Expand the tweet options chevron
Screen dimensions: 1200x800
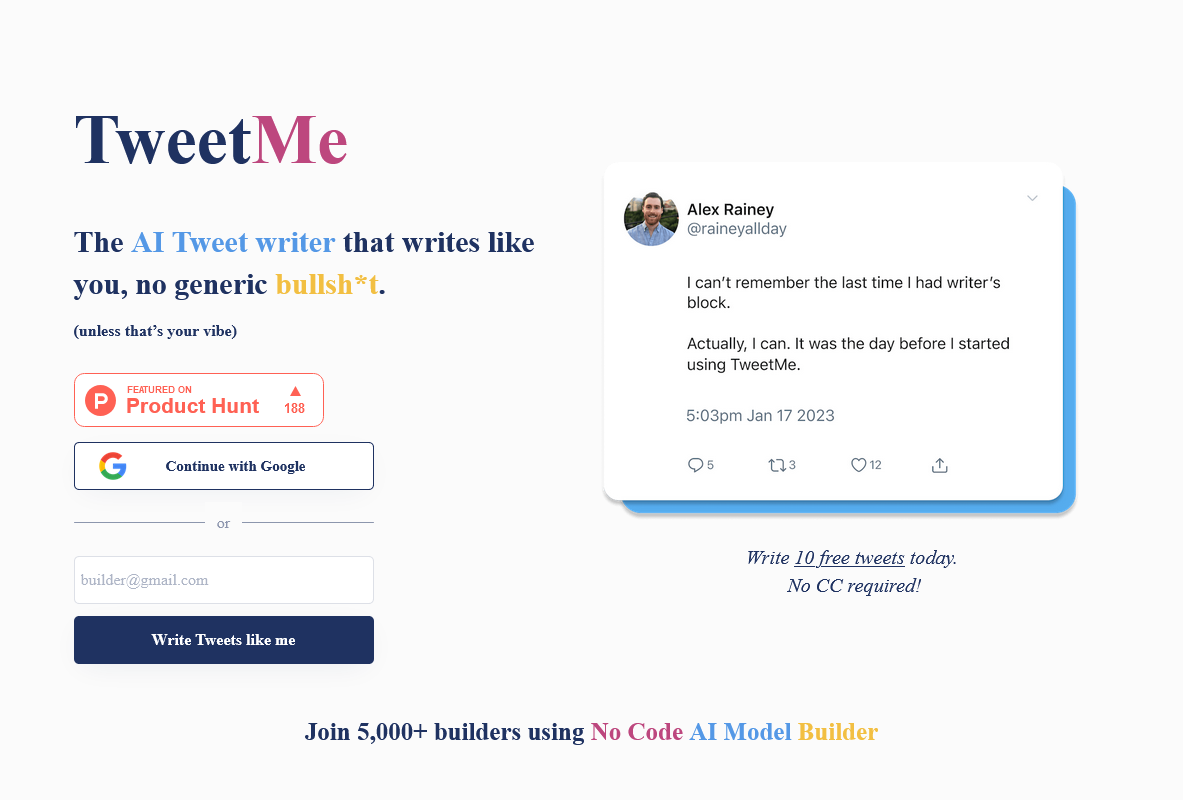pyautogui.click(x=1032, y=198)
